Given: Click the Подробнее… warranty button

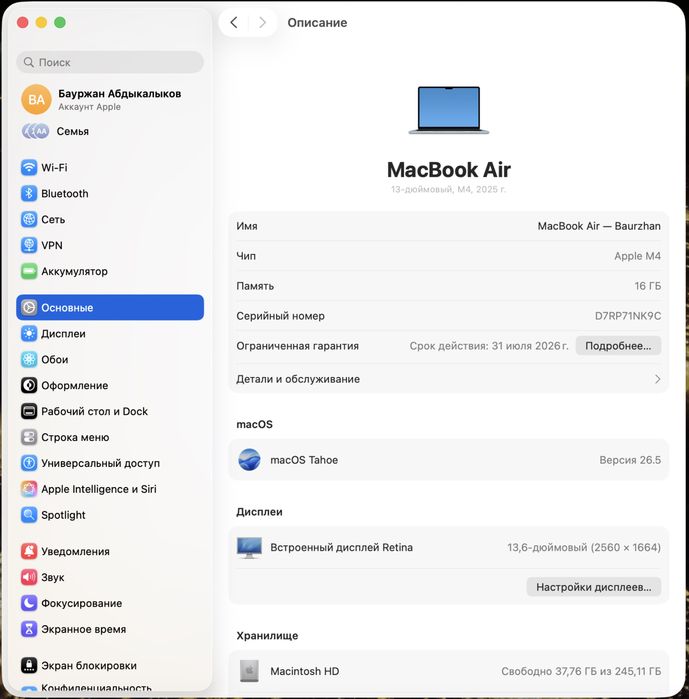Looking at the screenshot, I should tap(618, 346).
